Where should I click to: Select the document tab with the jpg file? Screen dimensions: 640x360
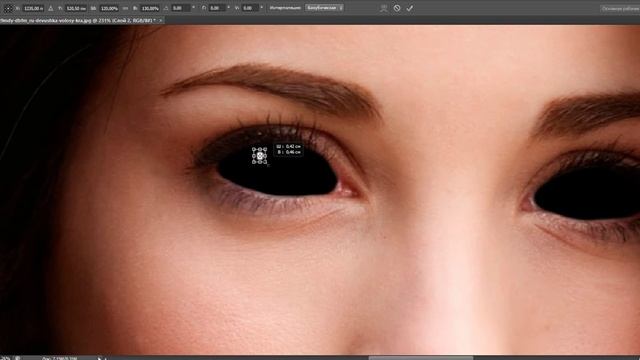[x=78, y=20]
